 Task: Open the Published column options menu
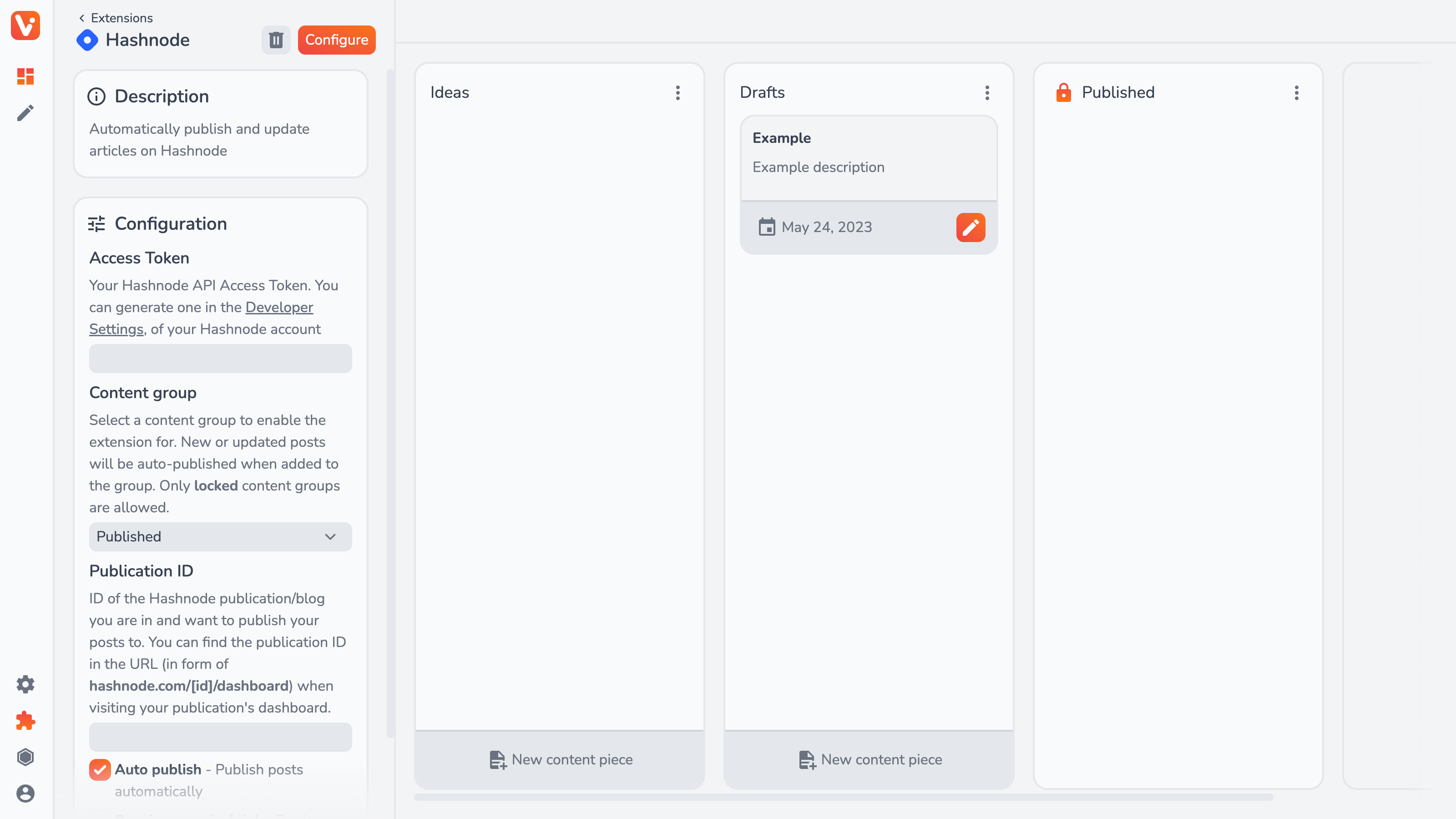pos(1297,93)
